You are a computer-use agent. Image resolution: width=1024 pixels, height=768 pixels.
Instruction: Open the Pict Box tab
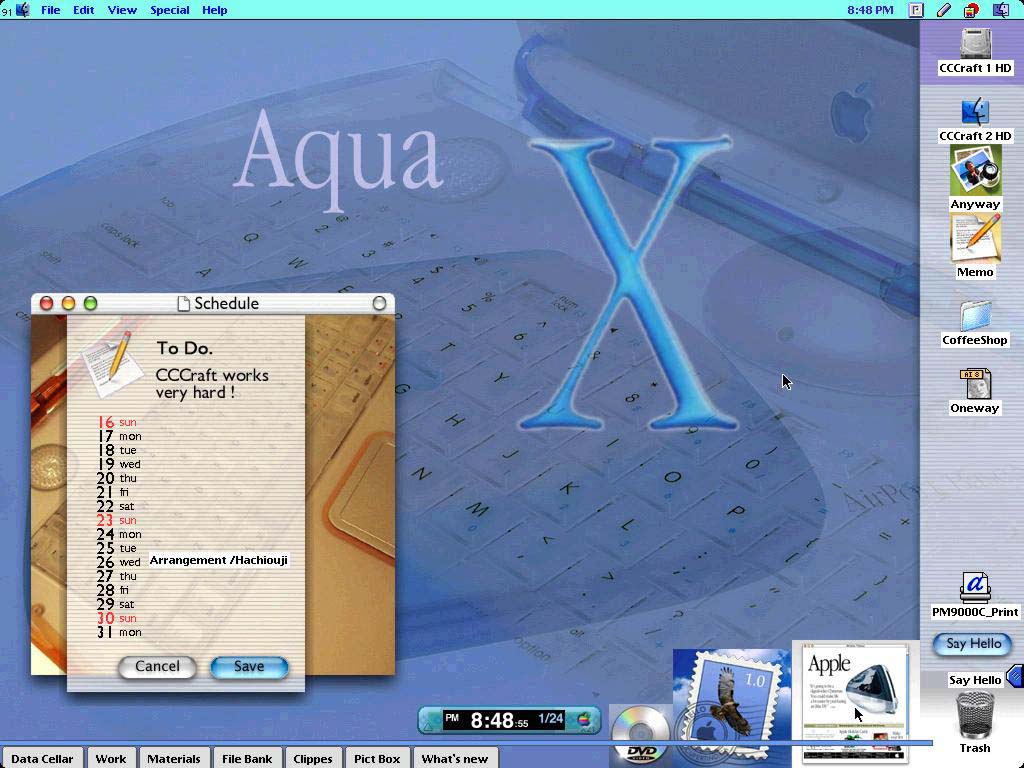click(377, 758)
